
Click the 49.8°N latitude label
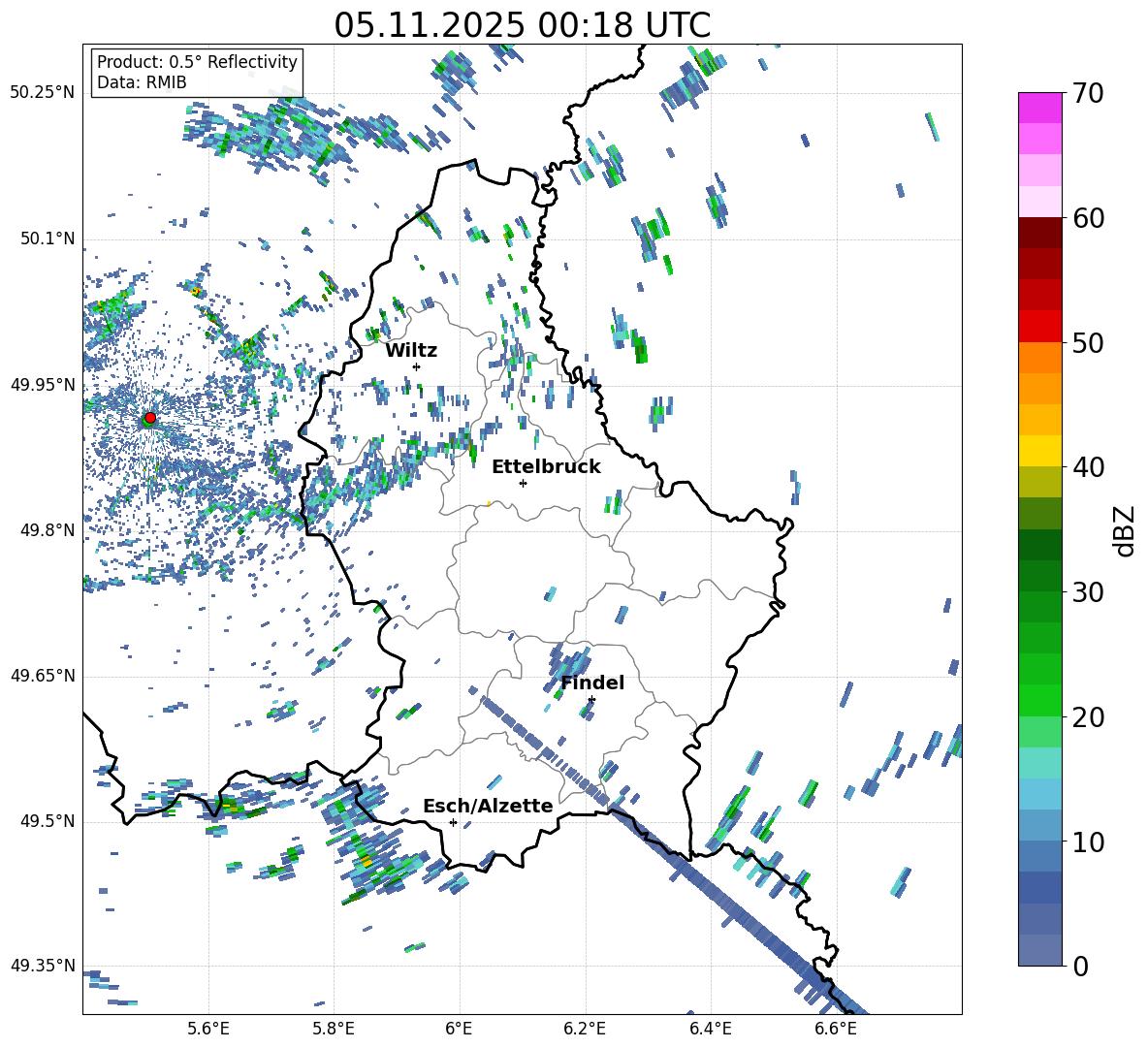(48, 530)
